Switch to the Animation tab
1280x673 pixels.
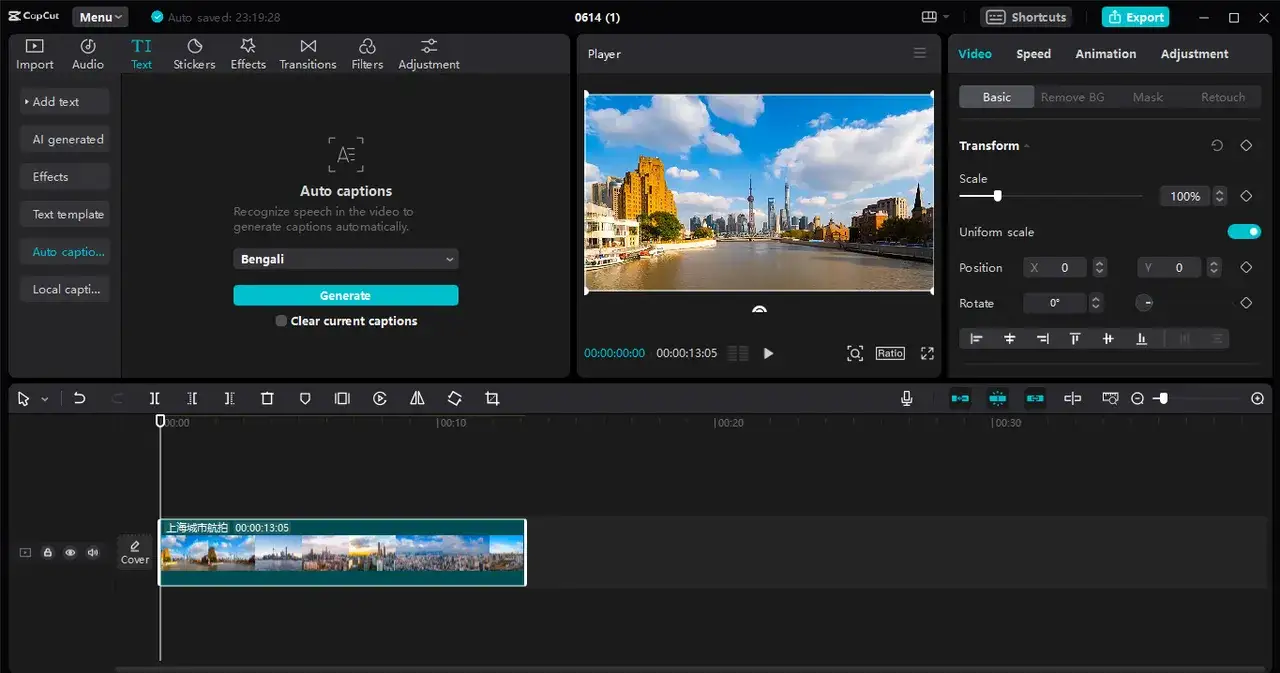click(x=1105, y=54)
